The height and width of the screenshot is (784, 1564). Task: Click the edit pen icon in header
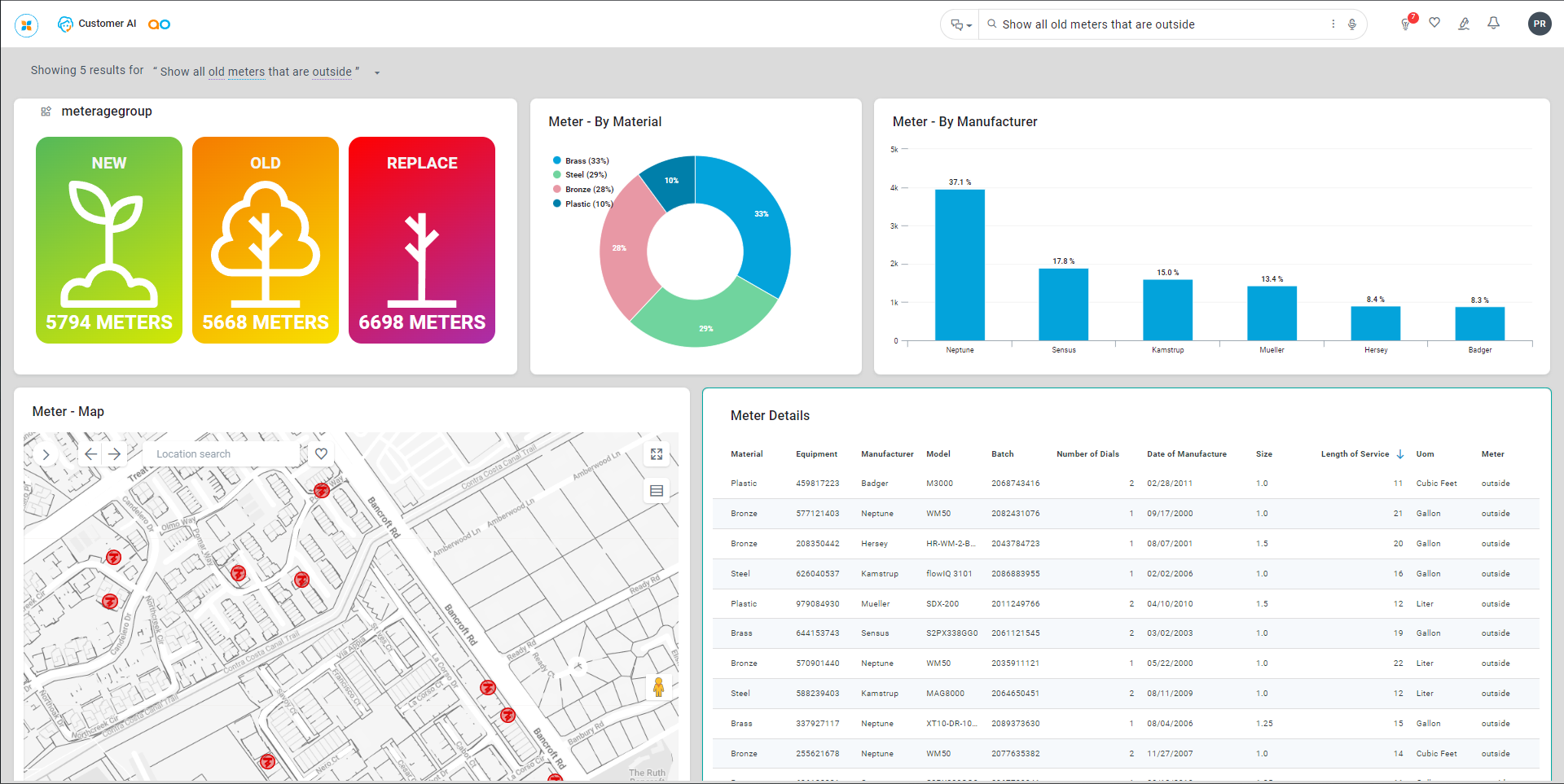[x=1464, y=24]
